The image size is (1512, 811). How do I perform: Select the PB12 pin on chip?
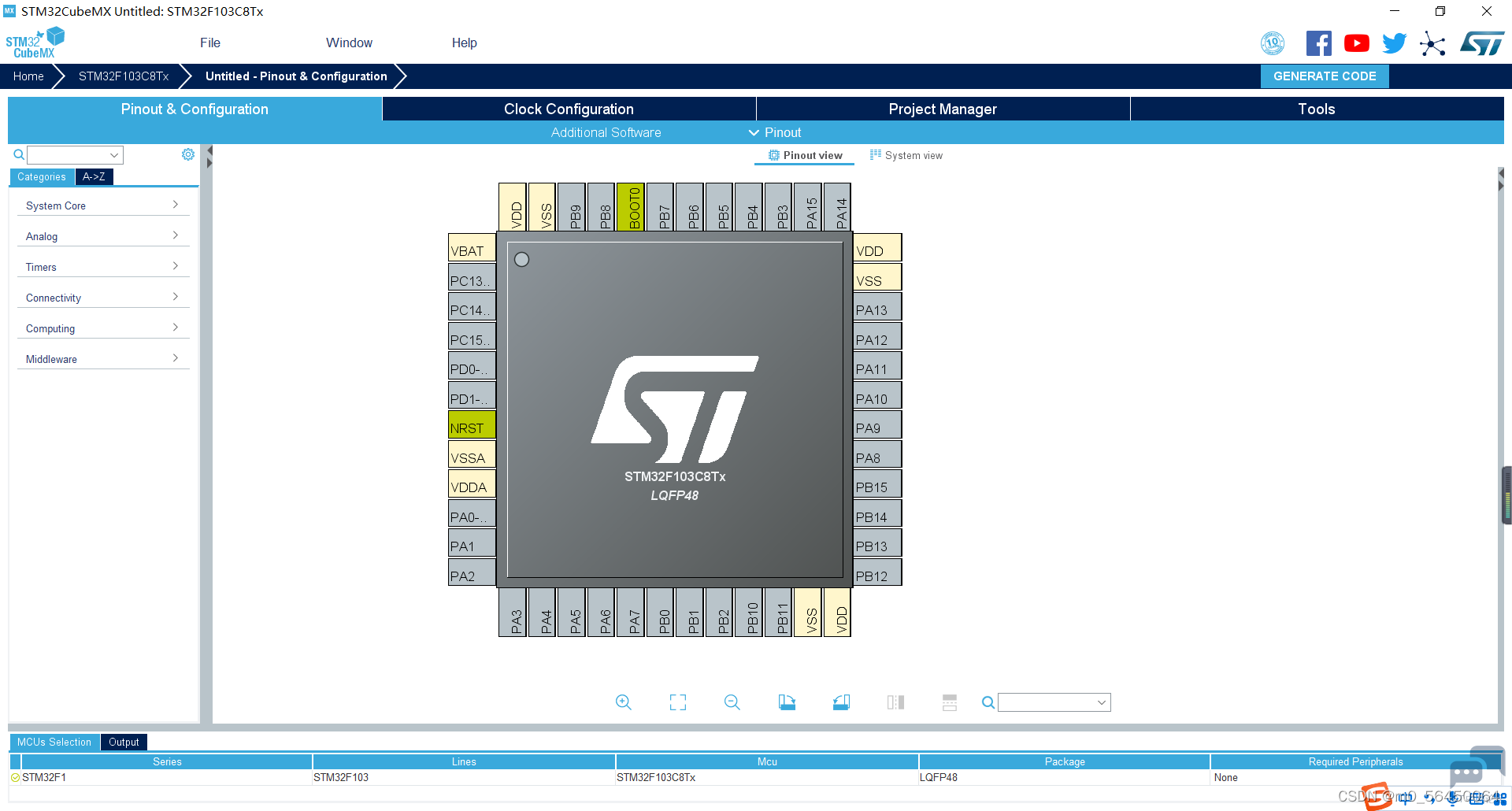877,572
